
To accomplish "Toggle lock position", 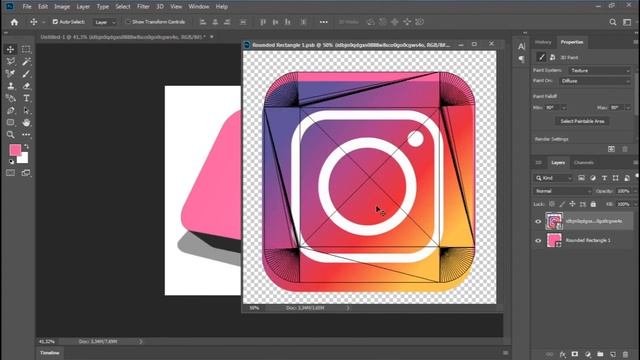I will (572, 204).
